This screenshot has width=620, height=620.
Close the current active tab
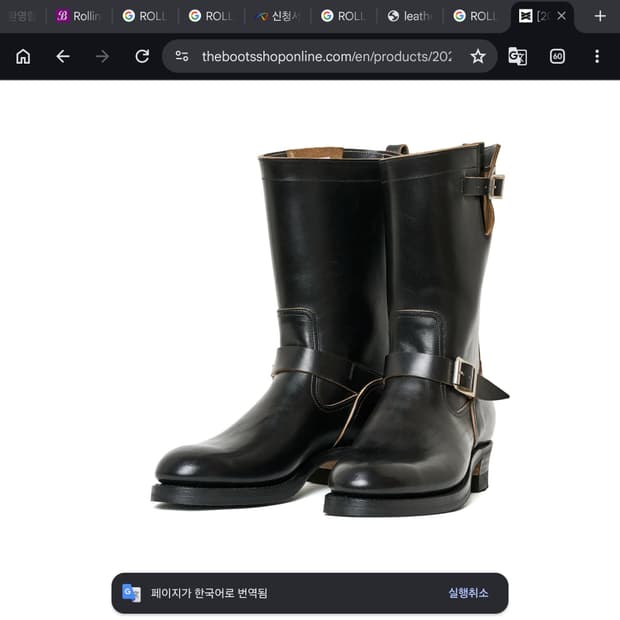(561, 16)
